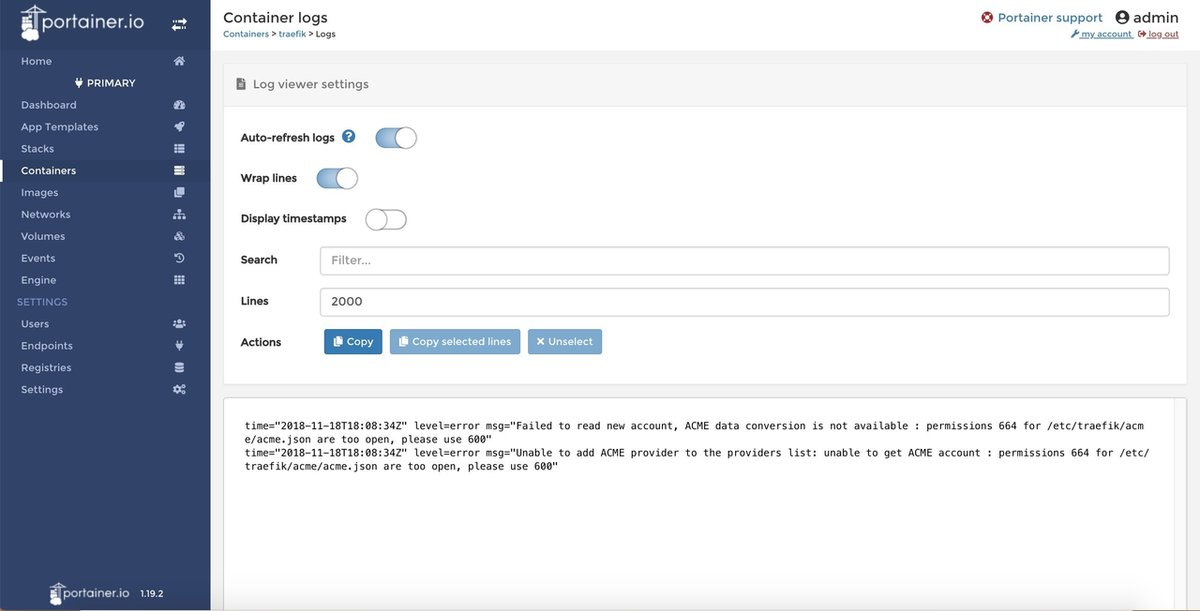
Task: Click the Events history icon
Action: click(179, 258)
